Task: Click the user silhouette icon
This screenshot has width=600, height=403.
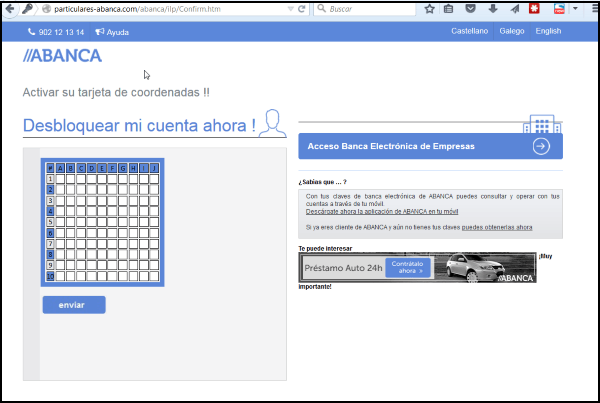Action: [272, 123]
